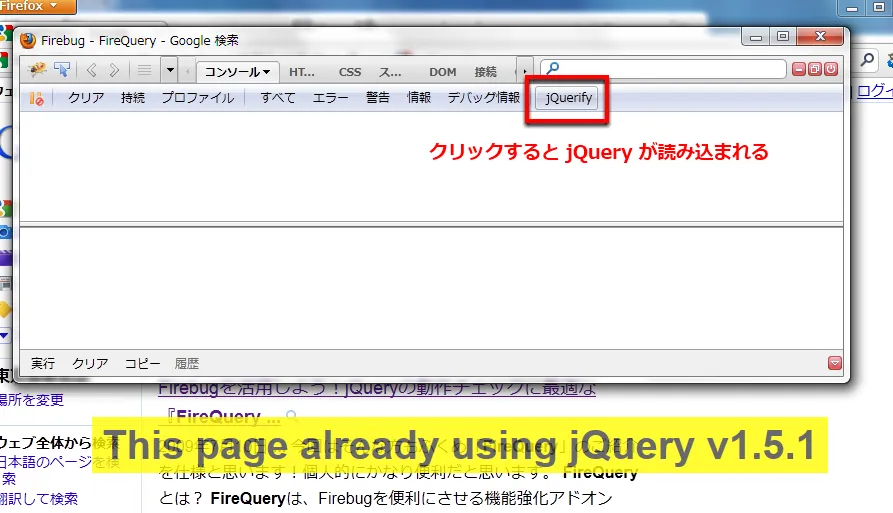Click クリア in the console toolbar
The height and width of the screenshot is (513, 893).
[x=86, y=98]
